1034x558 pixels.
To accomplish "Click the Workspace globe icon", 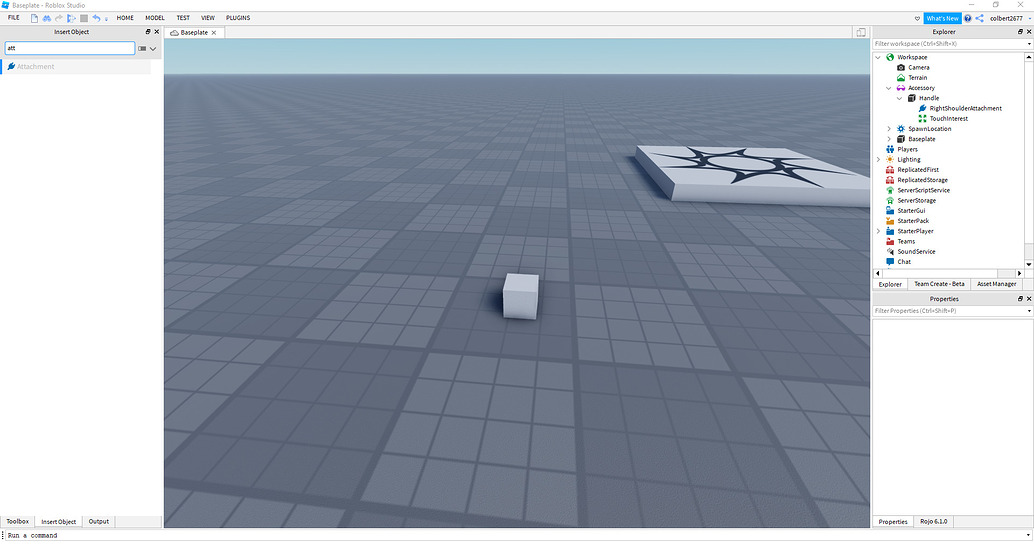I will [x=890, y=57].
